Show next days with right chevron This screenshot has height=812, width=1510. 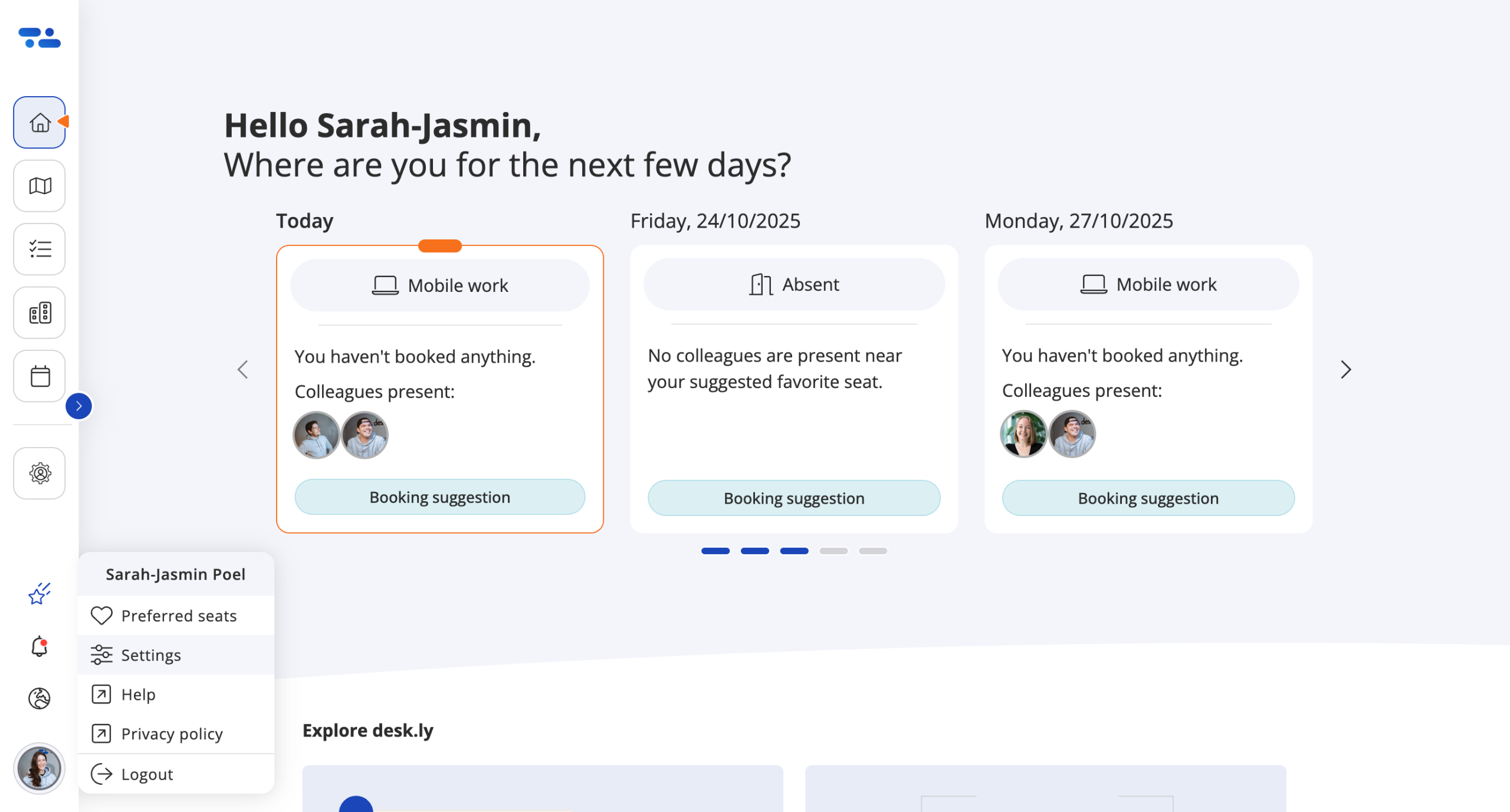[x=1345, y=370]
